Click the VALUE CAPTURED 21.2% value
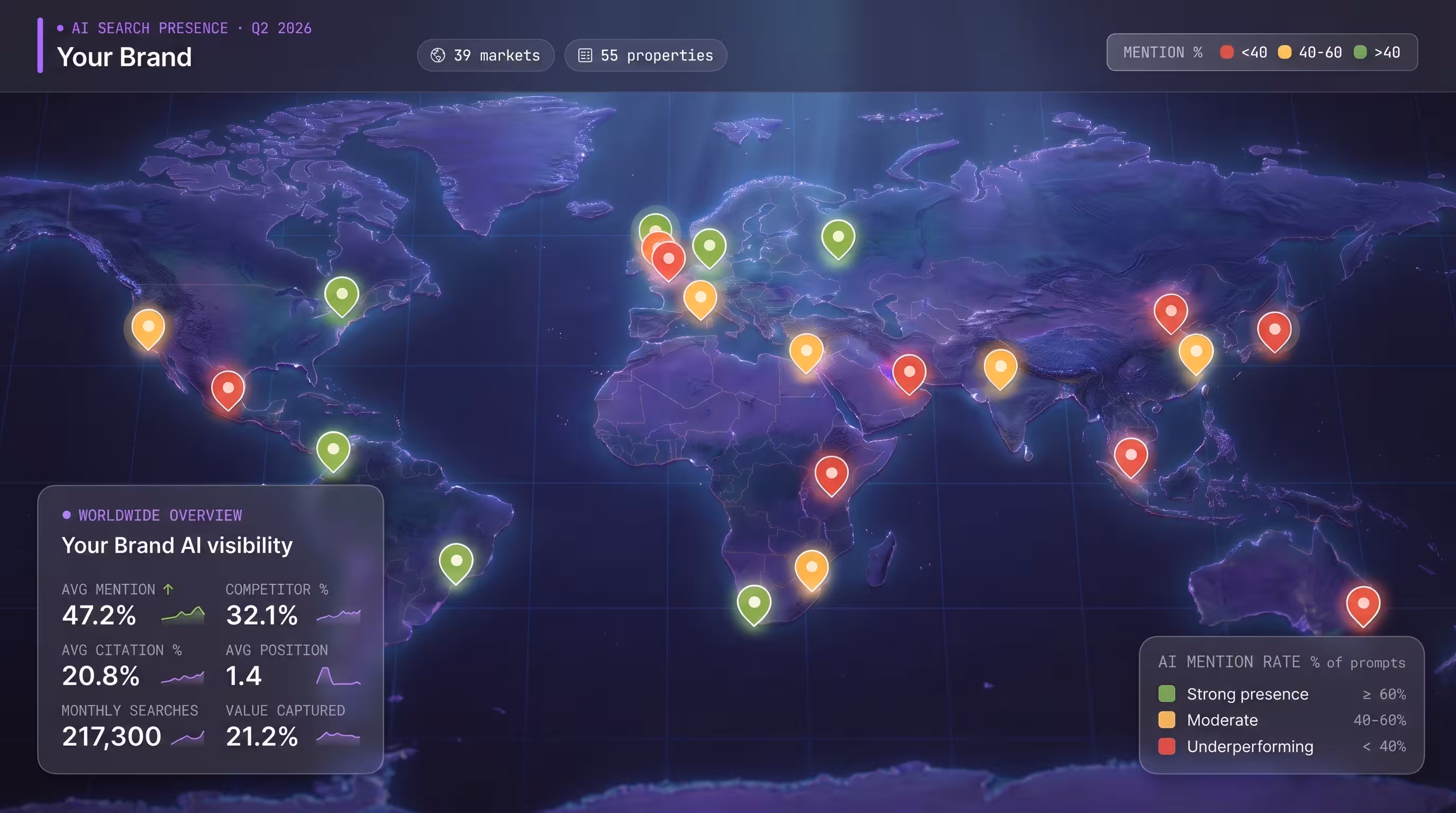Image resolution: width=1456 pixels, height=813 pixels. pyautogui.click(x=262, y=736)
